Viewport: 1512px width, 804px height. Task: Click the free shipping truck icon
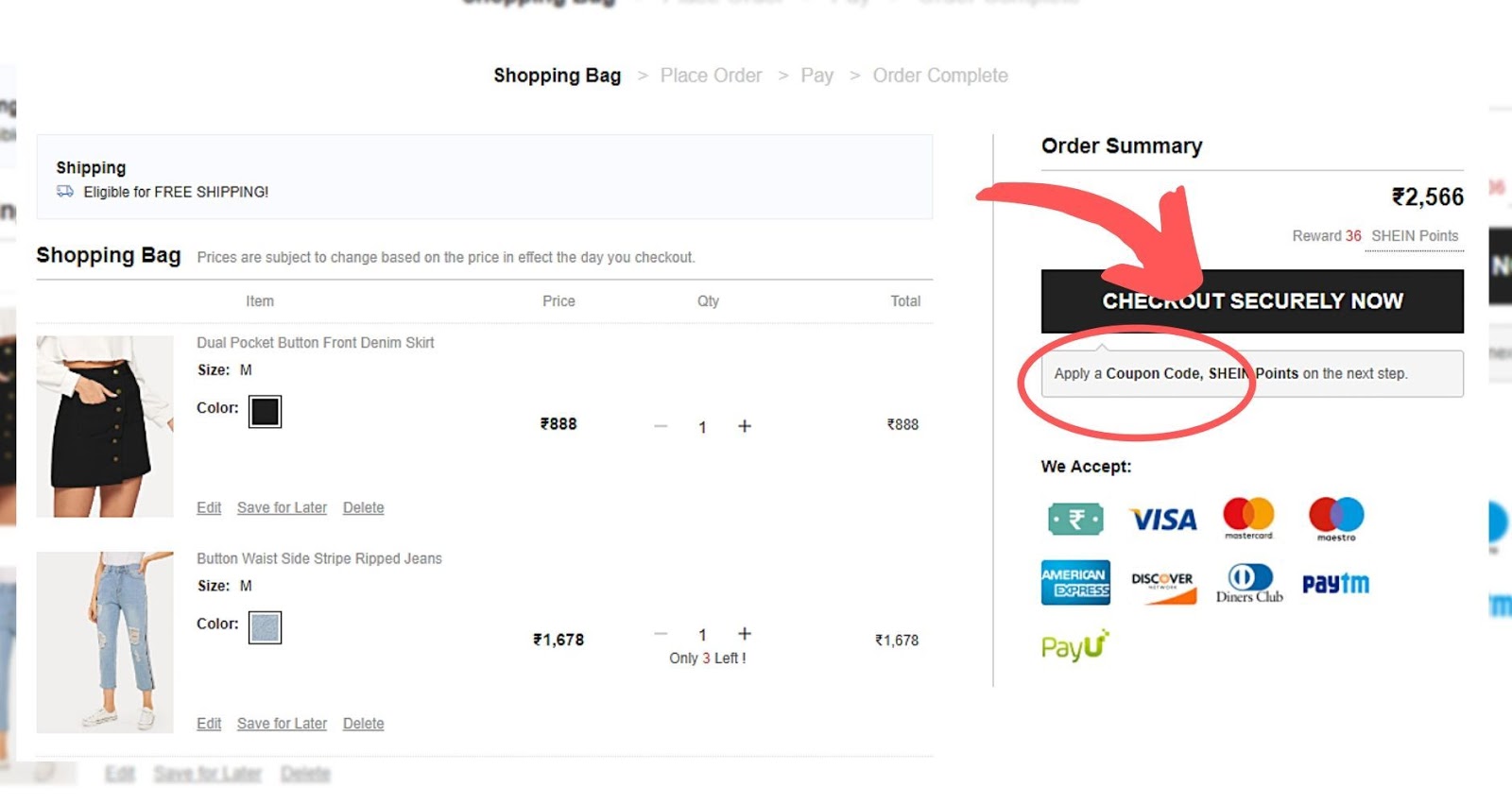[x=64, y=191]
